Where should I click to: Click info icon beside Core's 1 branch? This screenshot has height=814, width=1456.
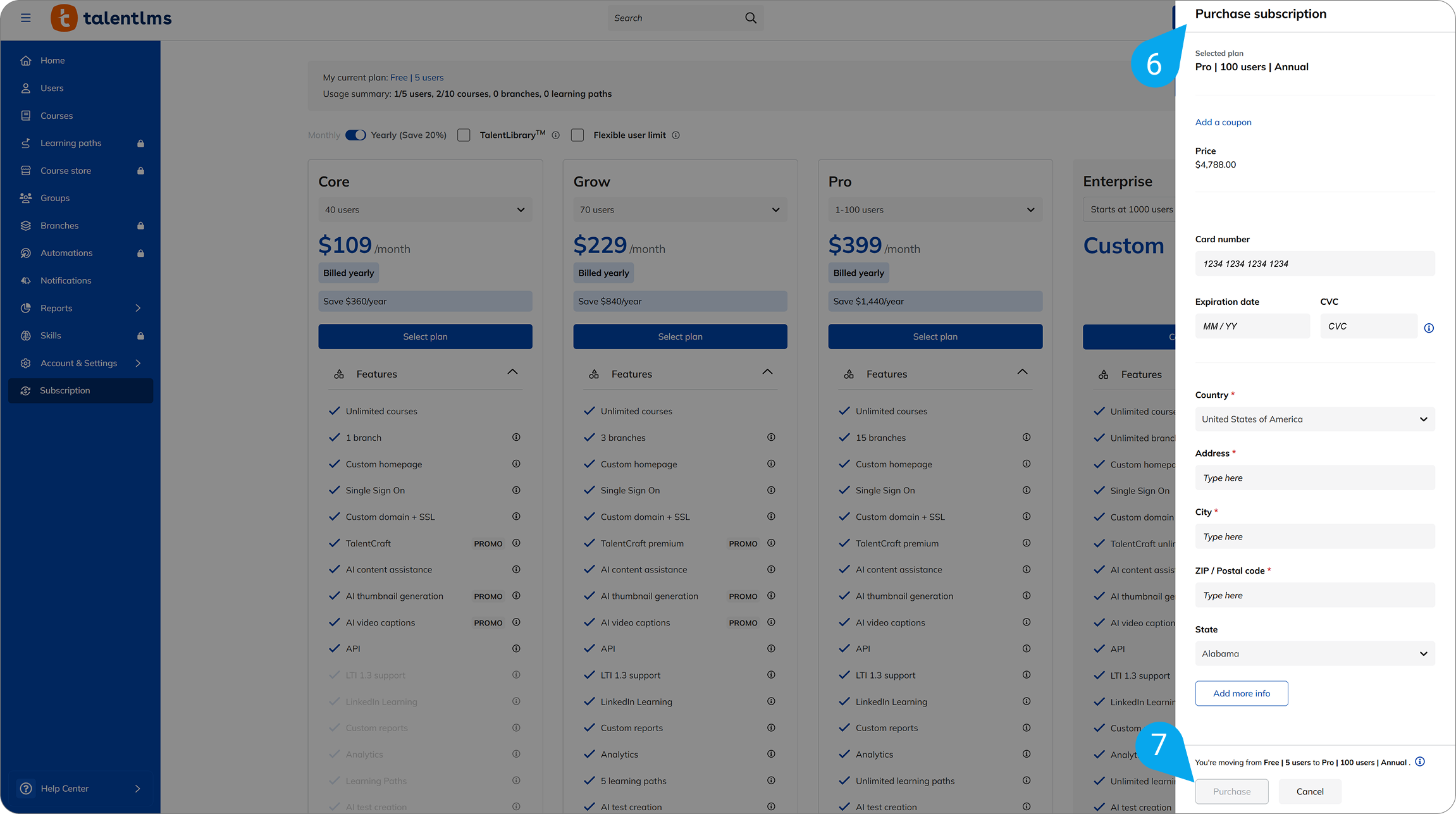(x=516, y=438)
